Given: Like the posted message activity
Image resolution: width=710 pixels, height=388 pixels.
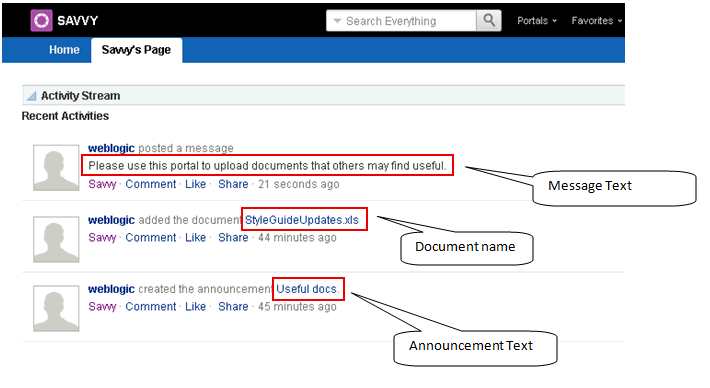Looking at the screenshot, I should click(x=196, y=184).
